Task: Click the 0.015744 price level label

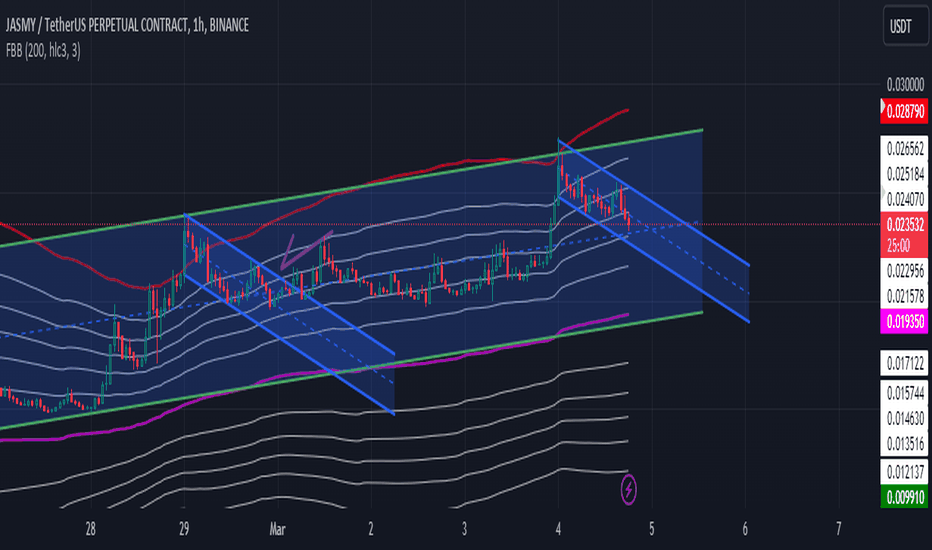Action: 904,393
